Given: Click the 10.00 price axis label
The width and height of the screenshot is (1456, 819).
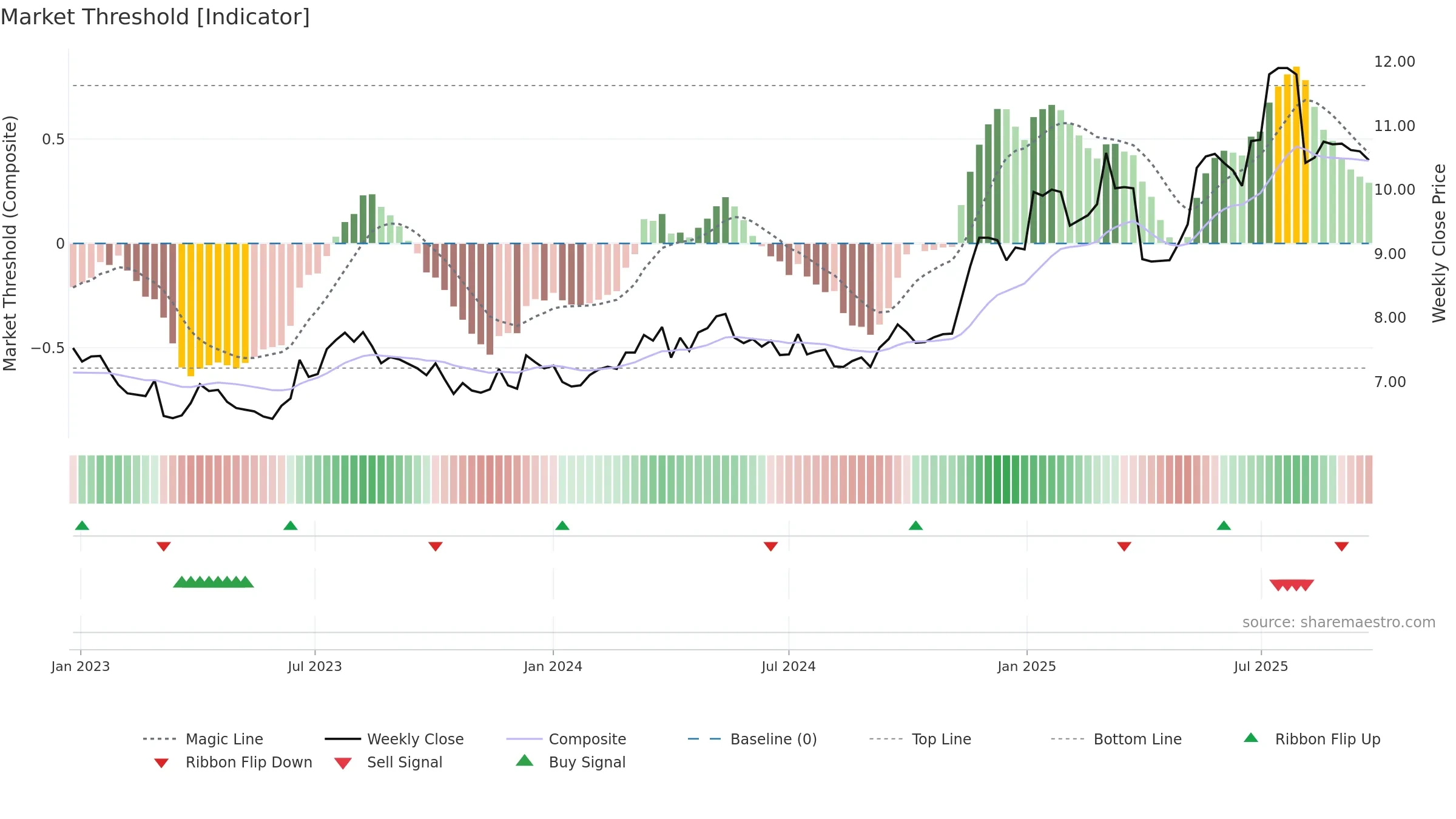Looking at the screenshot, I should click(1395, 190).
